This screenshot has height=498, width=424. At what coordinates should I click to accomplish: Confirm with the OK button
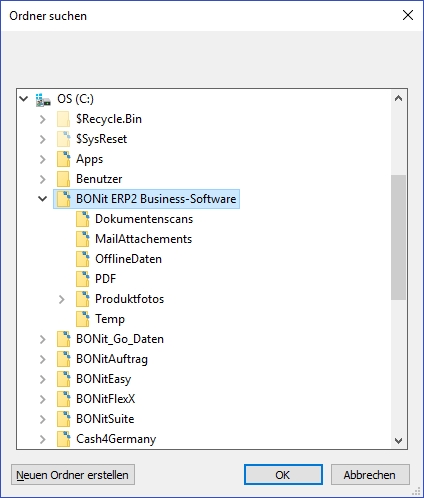coord(283,475)
